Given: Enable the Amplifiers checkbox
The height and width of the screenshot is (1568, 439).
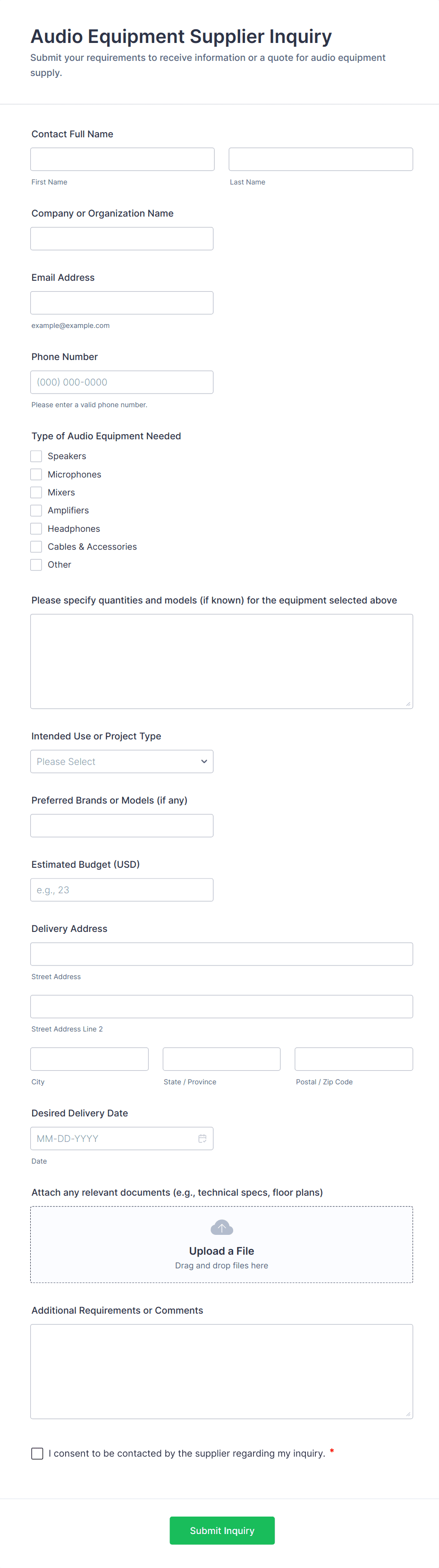Looking at the screenshot, I should 36,511.
